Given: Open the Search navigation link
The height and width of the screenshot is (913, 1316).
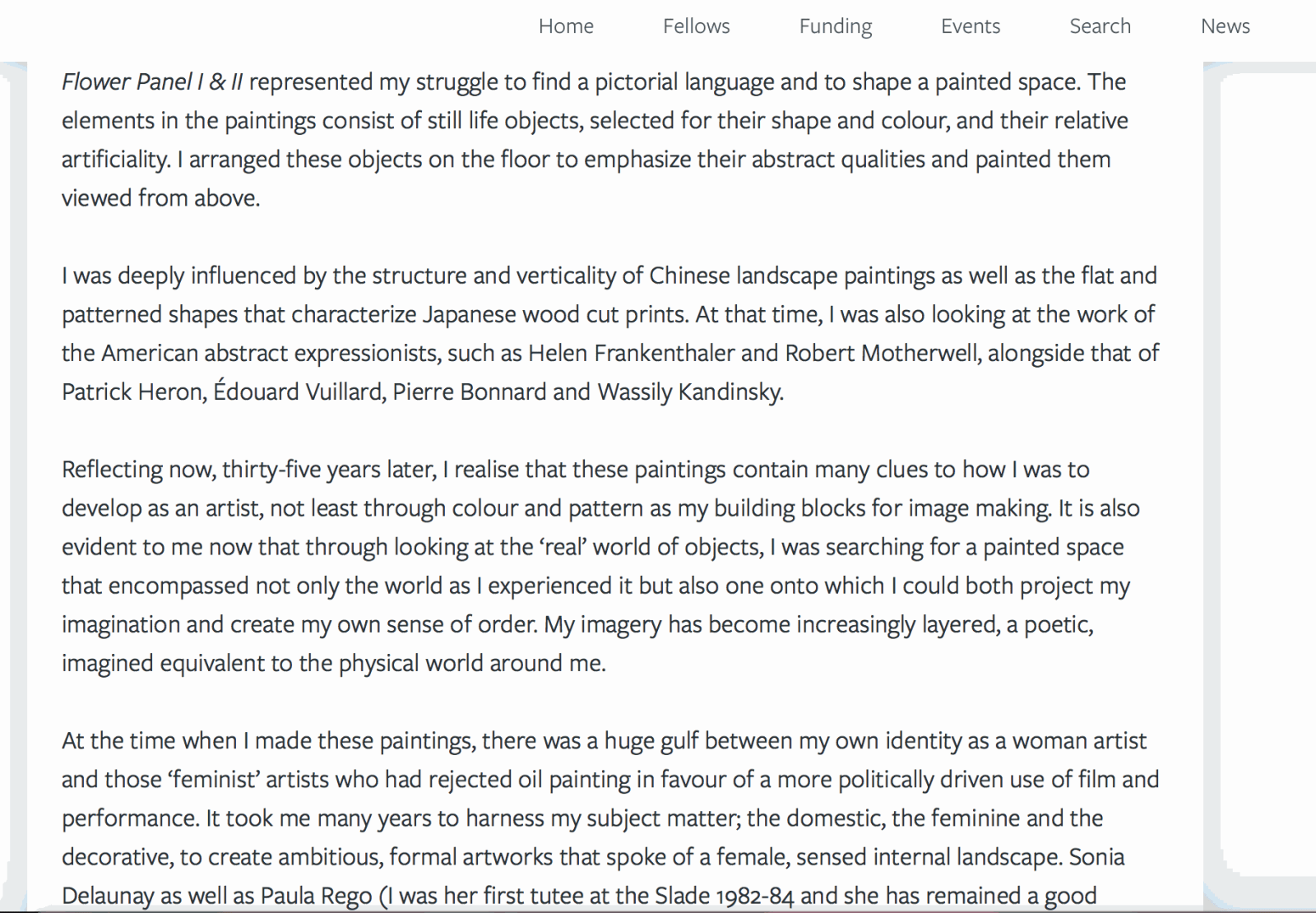Looking at the screenshot, I should pos(1101,26).
